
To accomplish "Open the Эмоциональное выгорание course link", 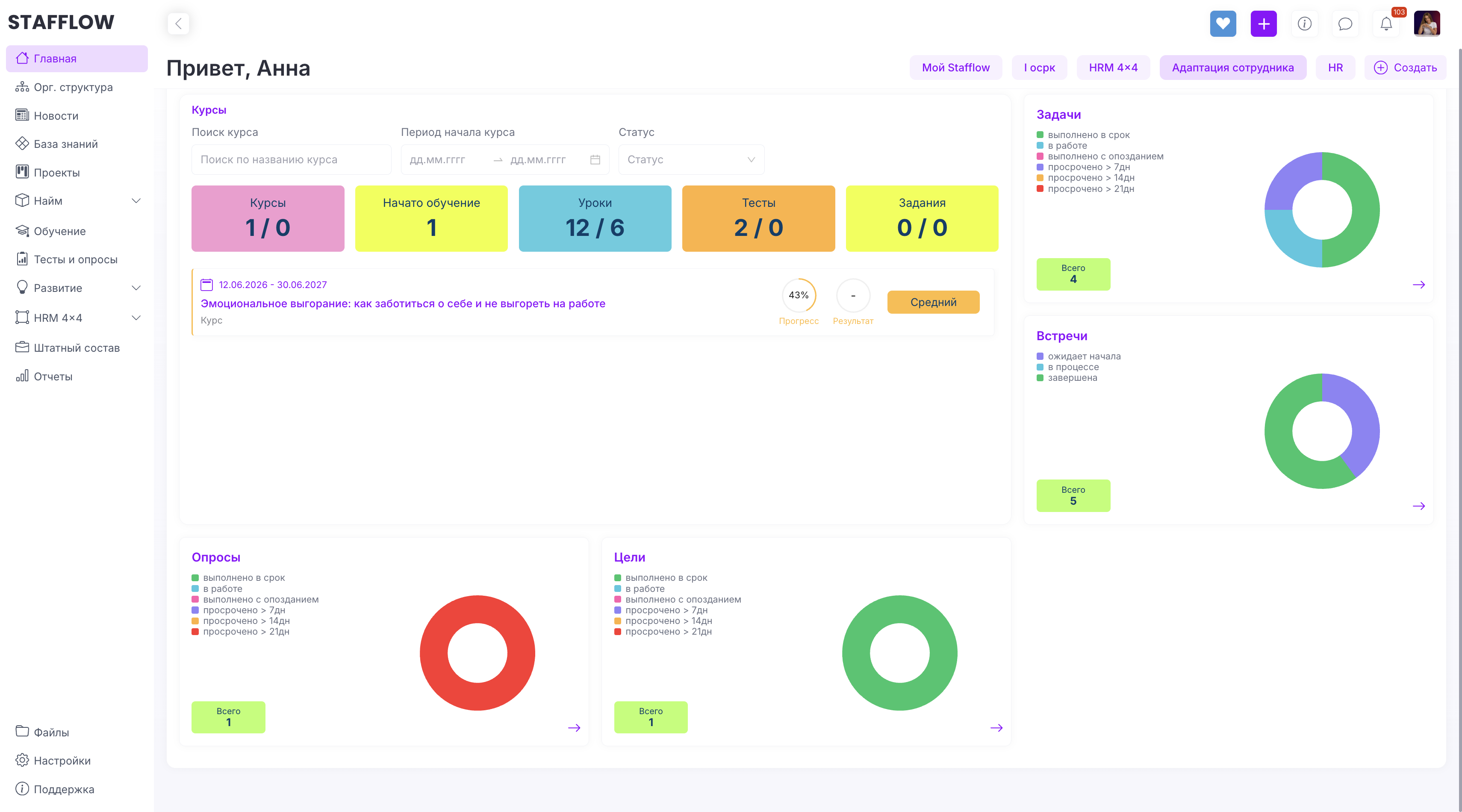I will click(402, 303).
